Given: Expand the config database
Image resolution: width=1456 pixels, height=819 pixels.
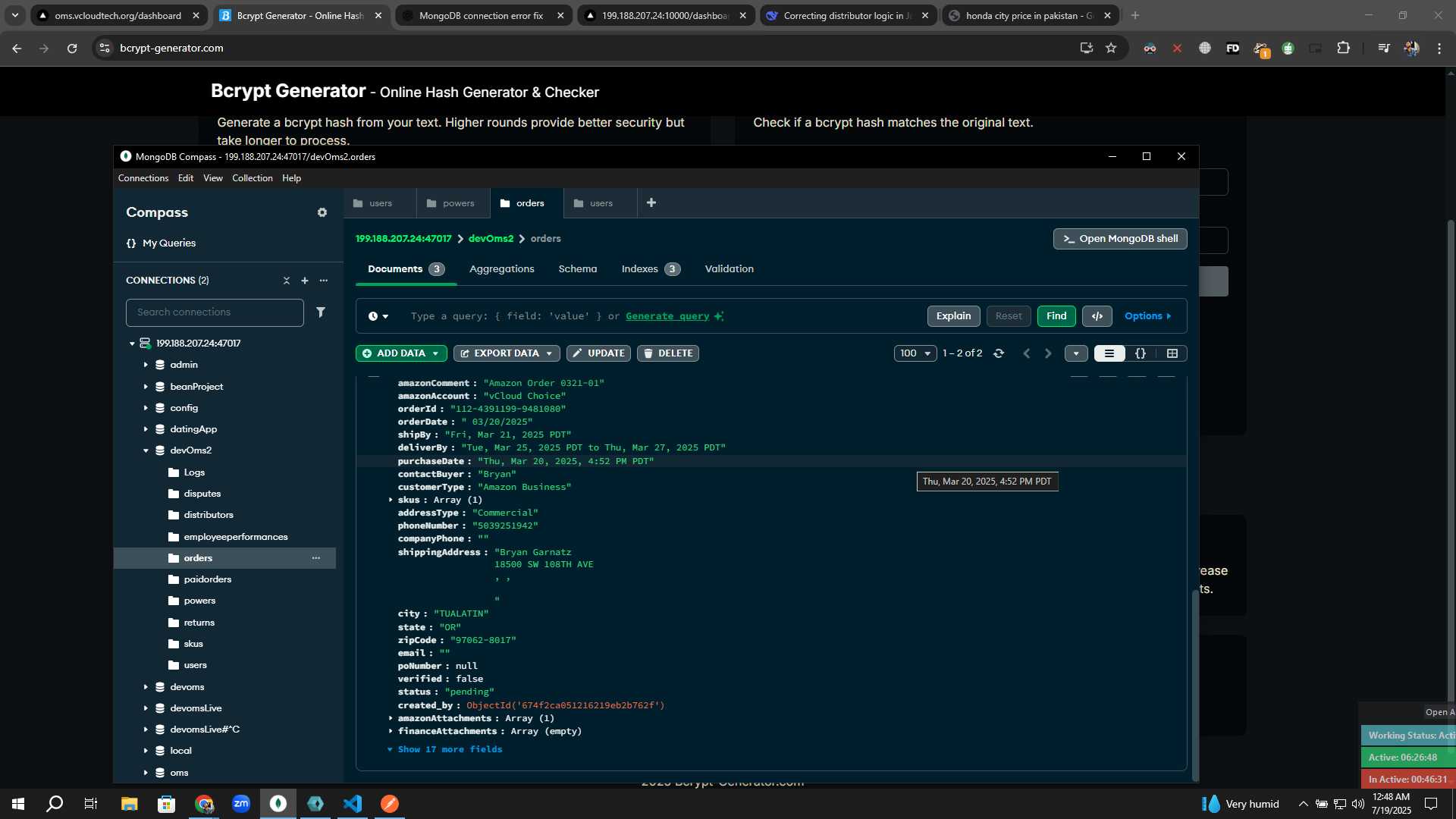Looking at the screenshot, I should 146,408.
